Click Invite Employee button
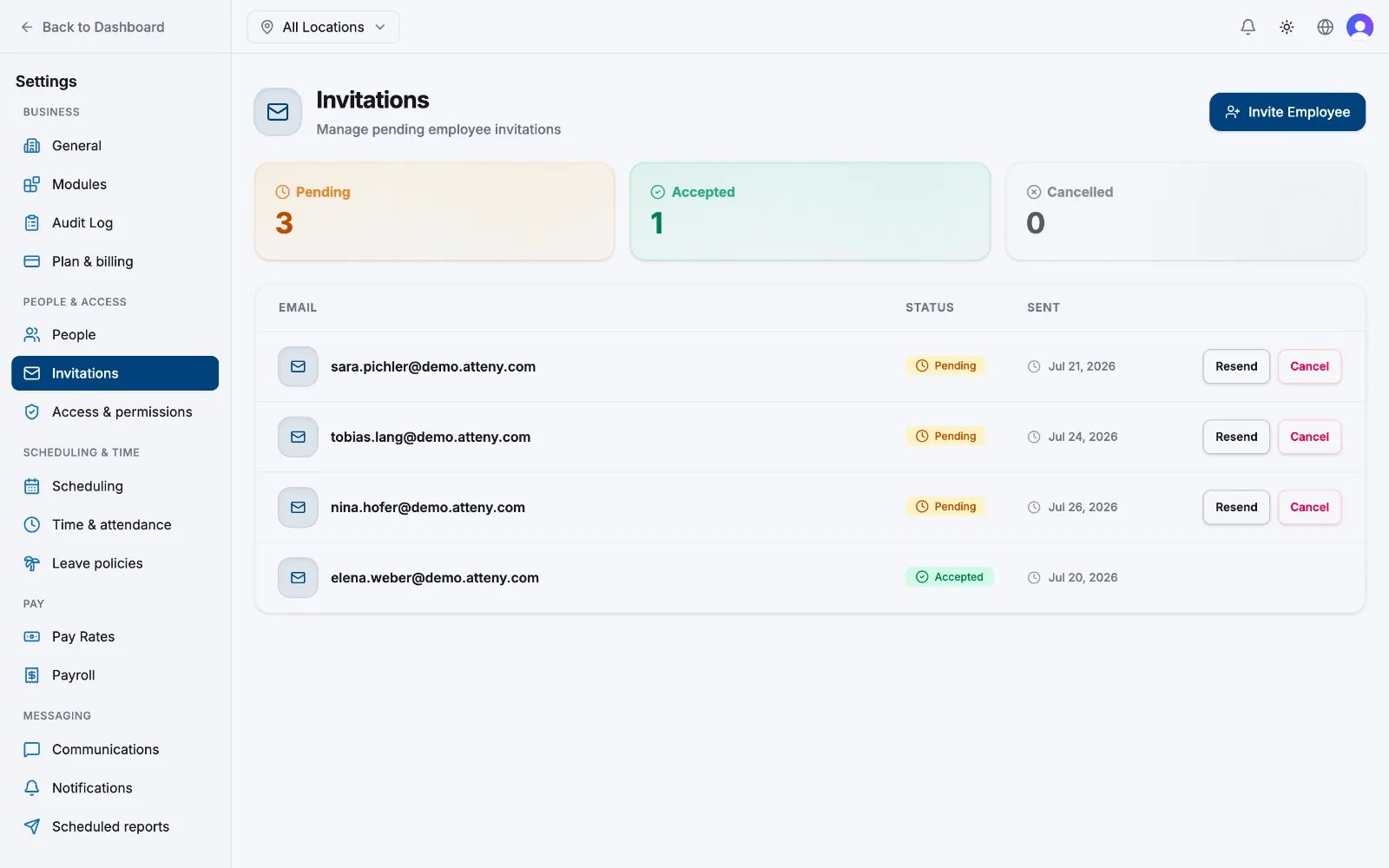Screen dimensions: 1389x868 pos(1287,112)
